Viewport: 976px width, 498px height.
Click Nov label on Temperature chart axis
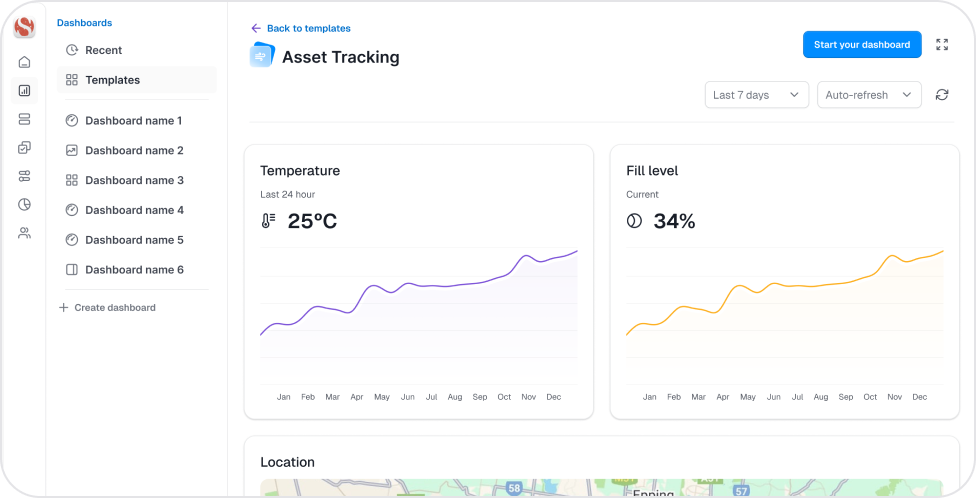coord(528,397)
